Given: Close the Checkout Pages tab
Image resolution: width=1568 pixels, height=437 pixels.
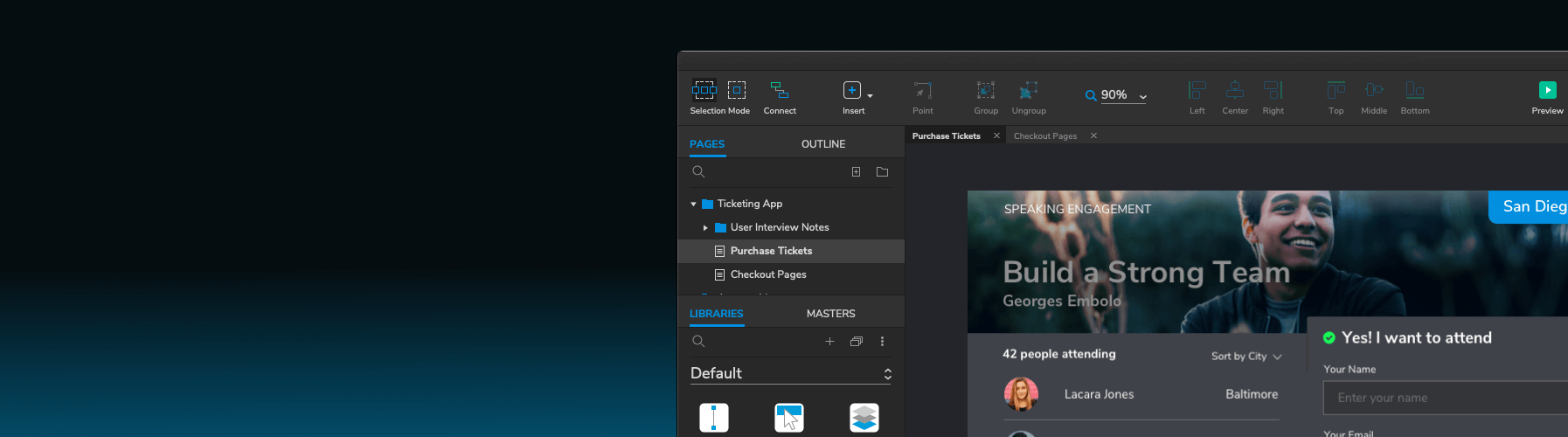Looking at the screenshot, I should click(x=1093, y=135).
